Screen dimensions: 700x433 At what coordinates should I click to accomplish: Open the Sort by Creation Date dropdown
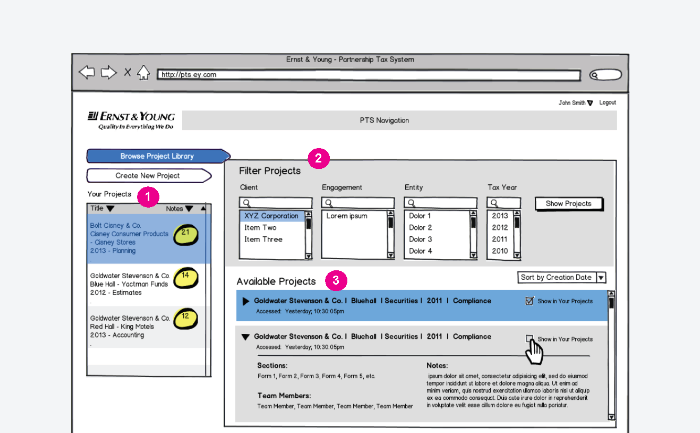pos(562,277)
